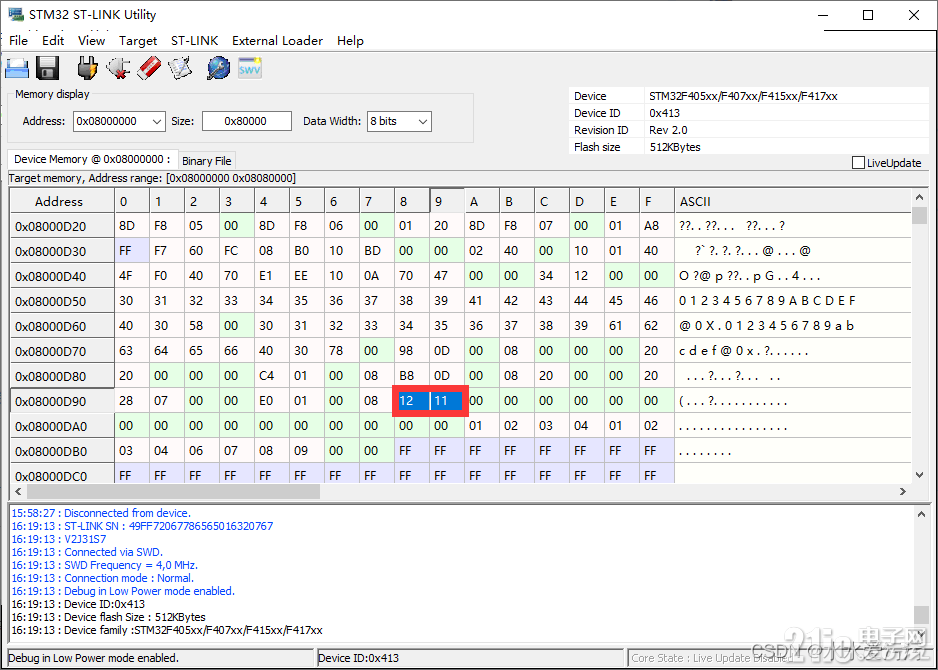This screenshot has height=670, width=938.
Task: Click the Size input field 0x80000
Action: pos(246,121)
